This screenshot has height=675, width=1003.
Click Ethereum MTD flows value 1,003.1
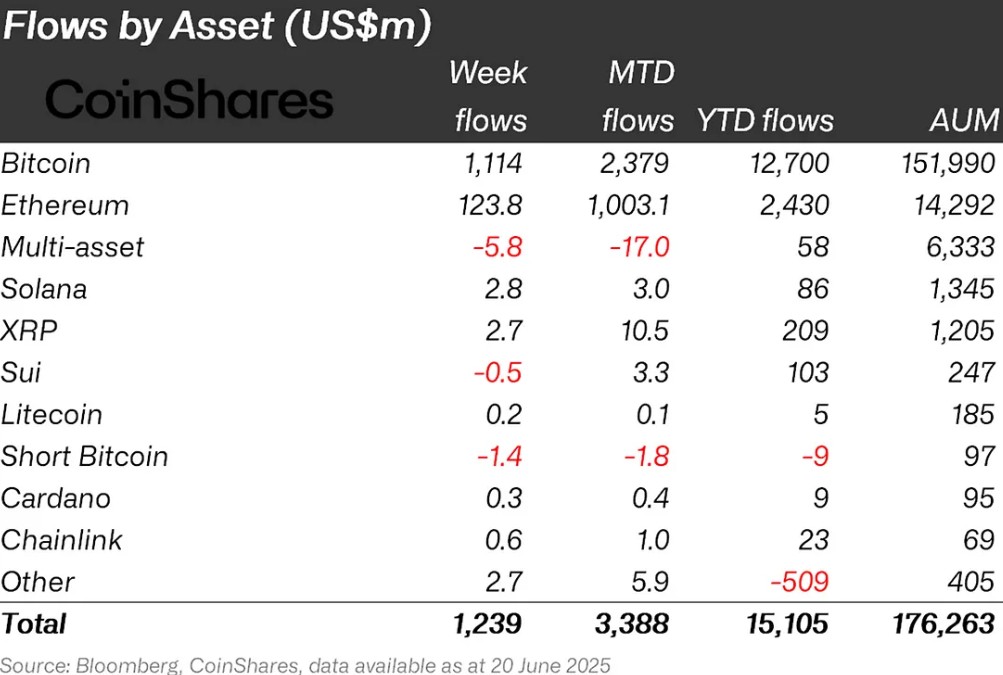coord(628,205)
